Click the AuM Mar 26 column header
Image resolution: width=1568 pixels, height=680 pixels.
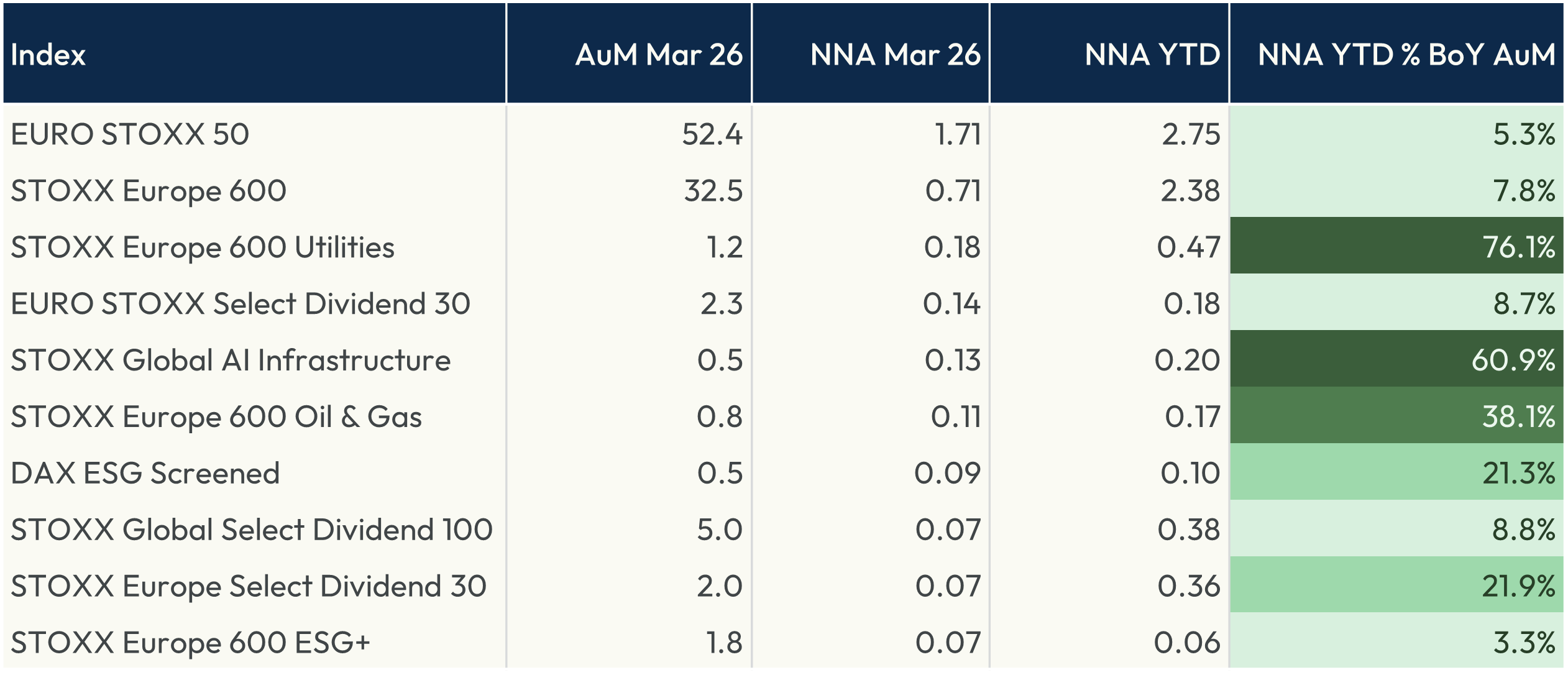coord(659,55)
